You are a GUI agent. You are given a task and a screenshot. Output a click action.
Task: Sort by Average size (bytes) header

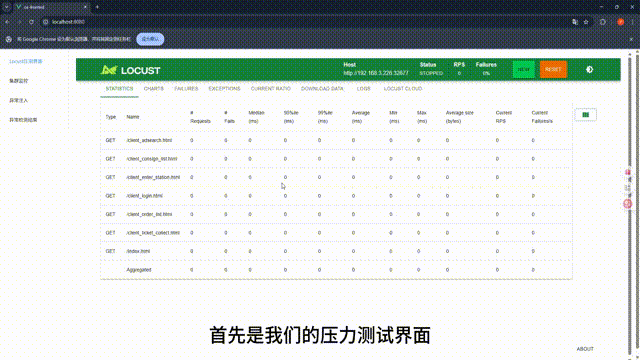coord(460,117)
